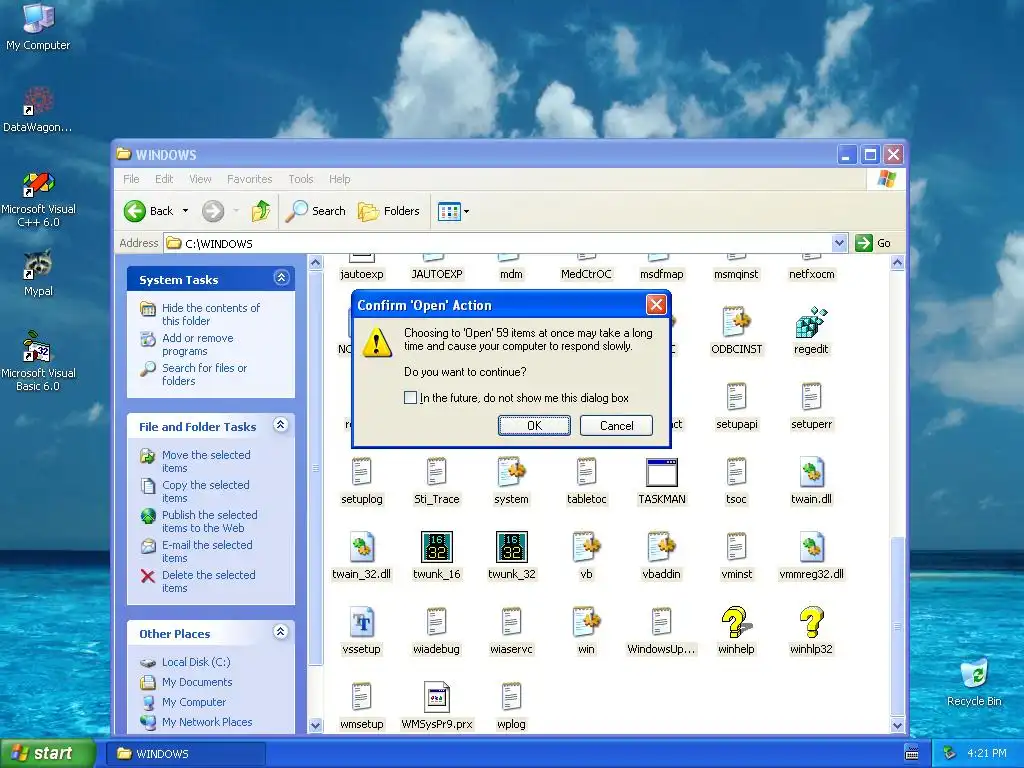Open the Back button history dropdown arrow
1024x768 pixels.
click(185, 211)
